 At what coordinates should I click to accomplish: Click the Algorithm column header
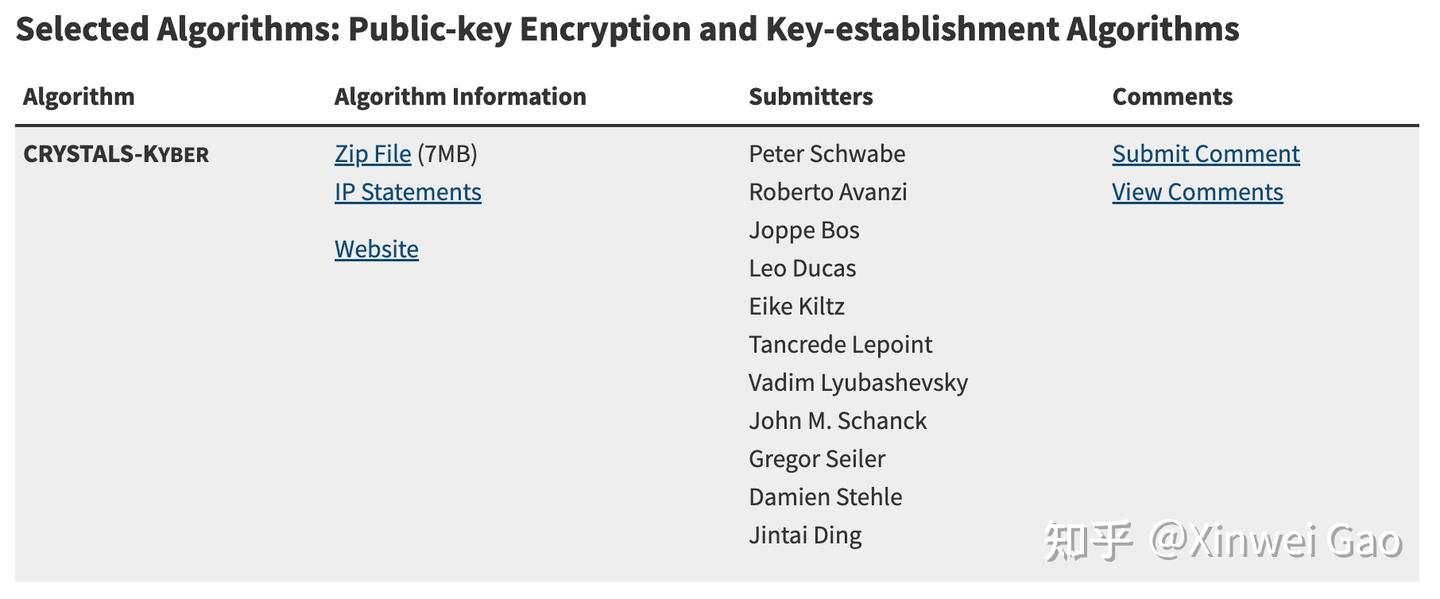pyautogui.click(x=78, y=97)
